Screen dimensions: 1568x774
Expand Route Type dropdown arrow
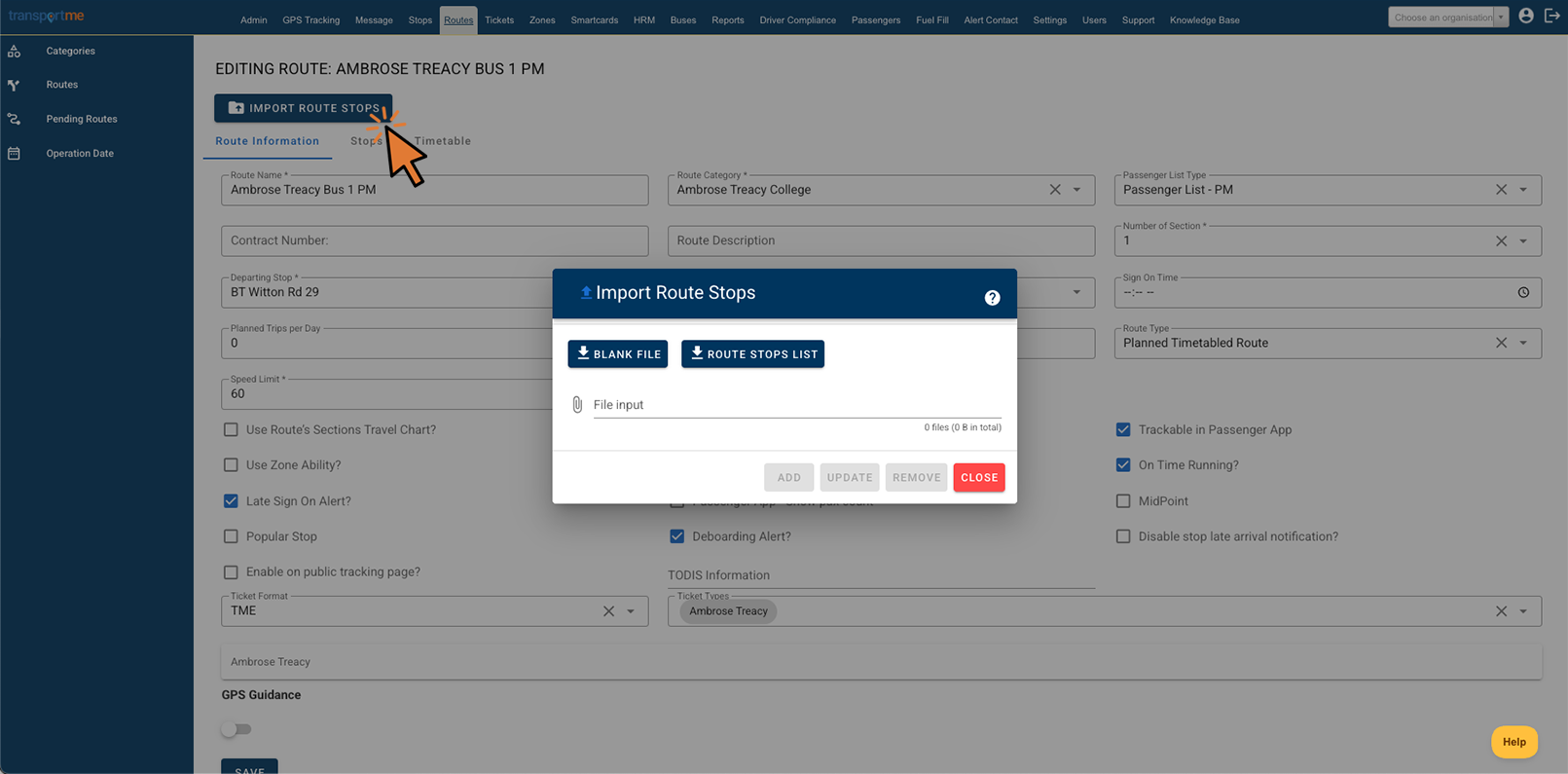1523,343
